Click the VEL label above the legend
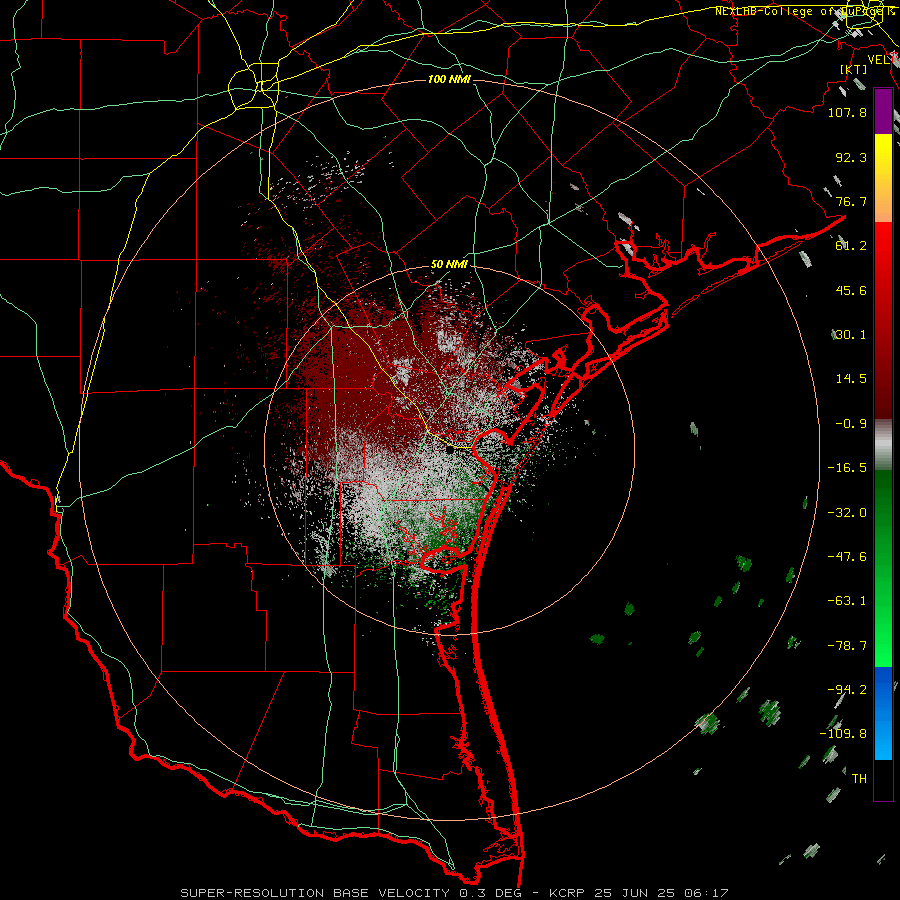The width and height of the screenshot is (900, 900). (880, 60)
